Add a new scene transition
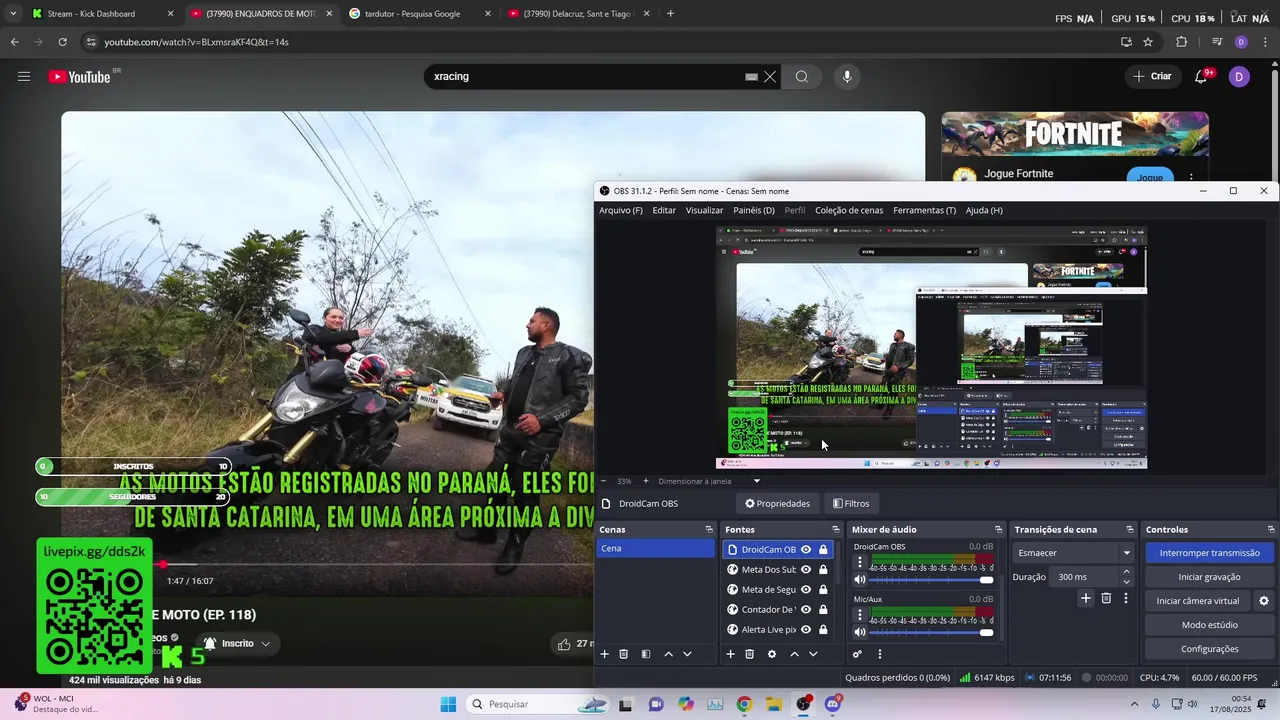The image size is (1280, 720). tap(1086, 598)
